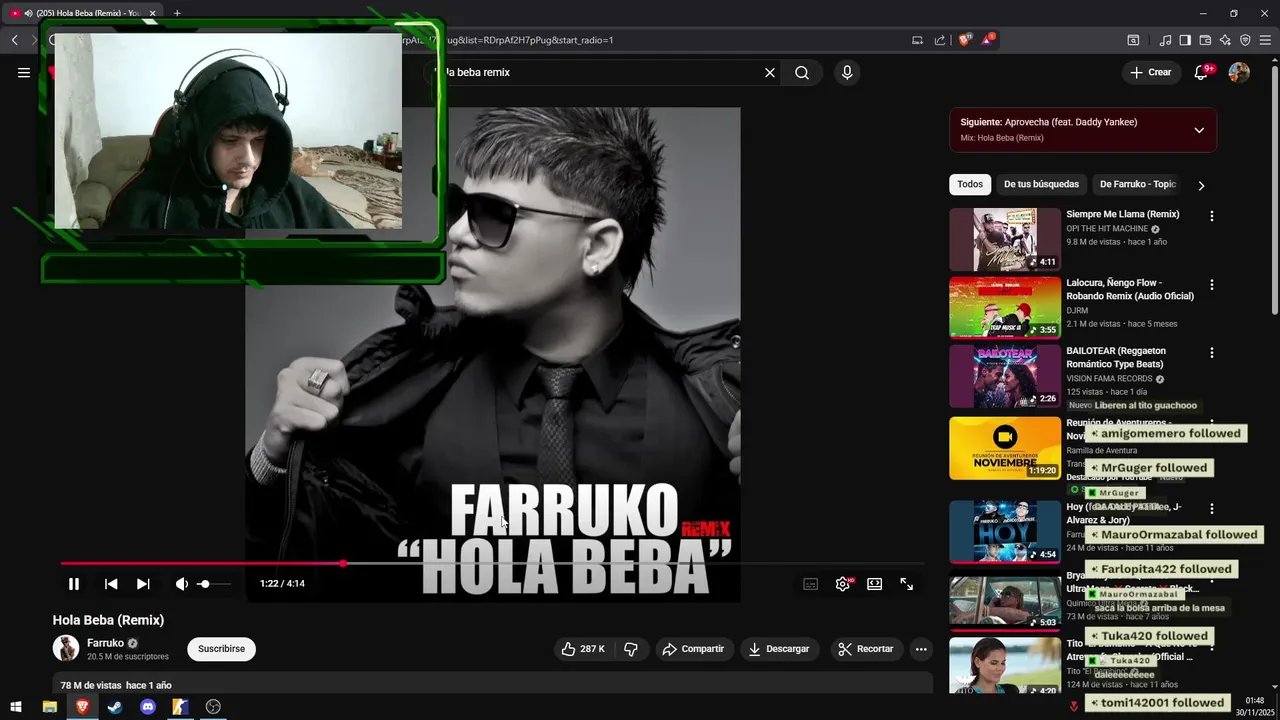
Task: Share the video via Compartir
Action: (x=693, y=649)
